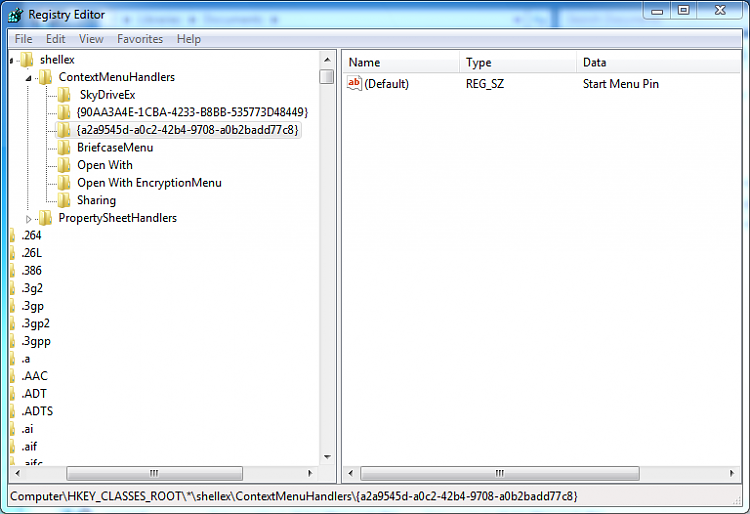Viewport: 750px width, 514px height.
Task: Select the shellex key label
Action: (57, 60)
